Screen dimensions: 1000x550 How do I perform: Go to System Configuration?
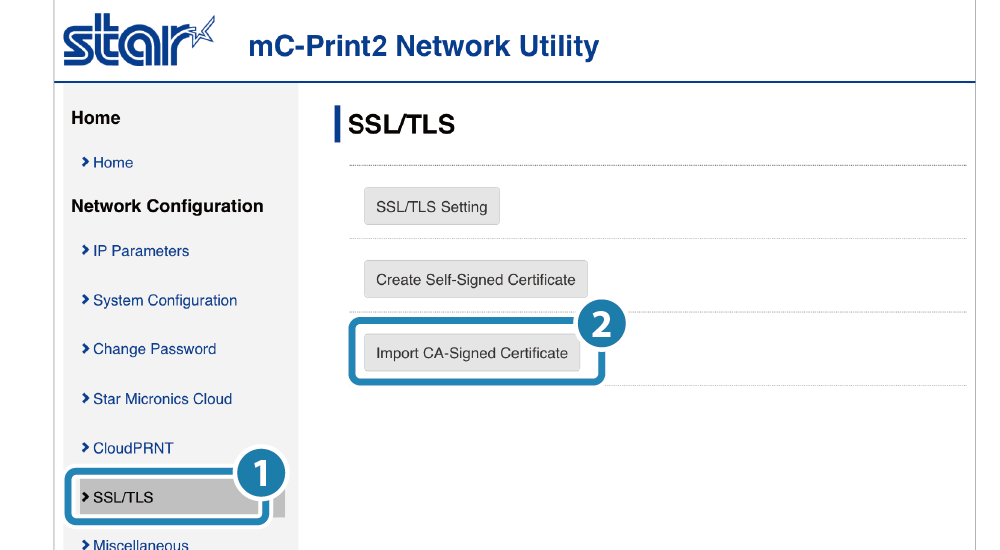click(x=165, y=300)
